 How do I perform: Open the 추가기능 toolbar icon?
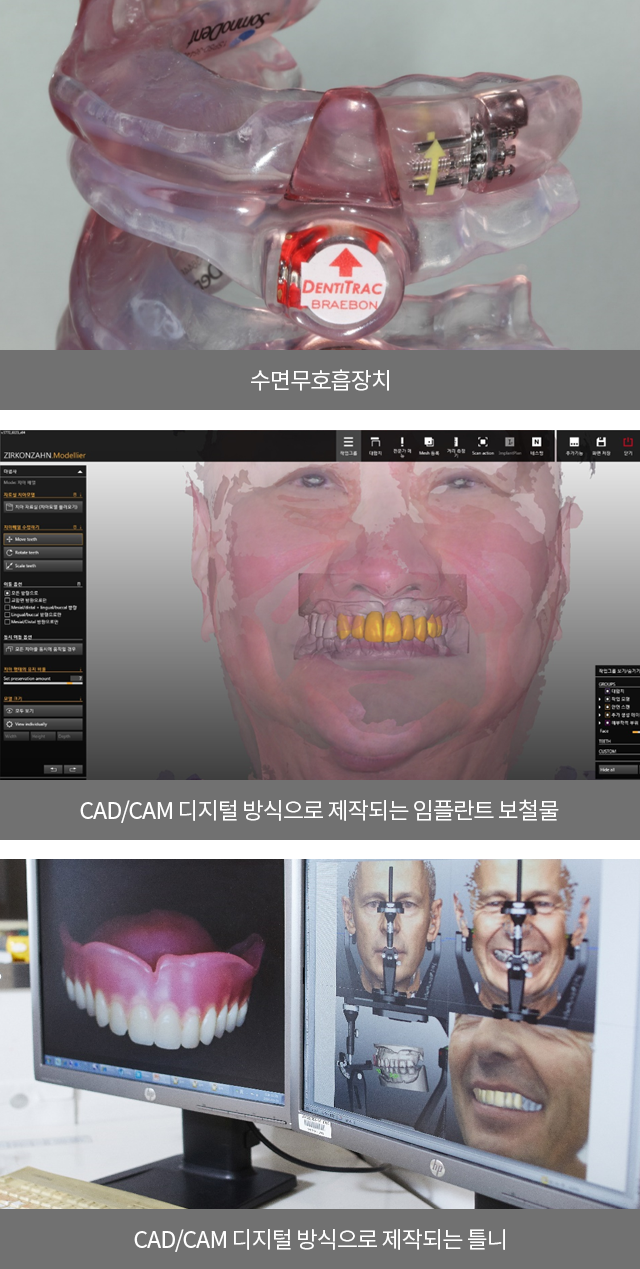(x=574, y=444)
